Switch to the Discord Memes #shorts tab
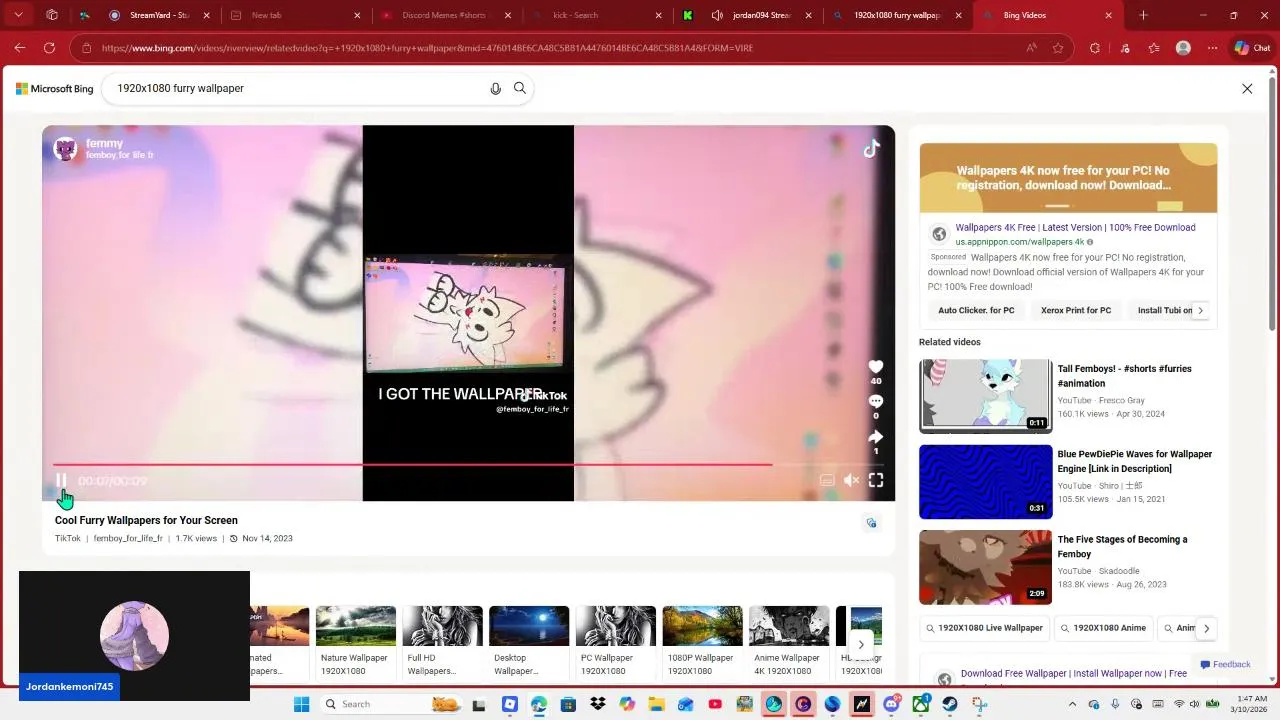This screenshot has height=720, width=1280. click(445, 15)
